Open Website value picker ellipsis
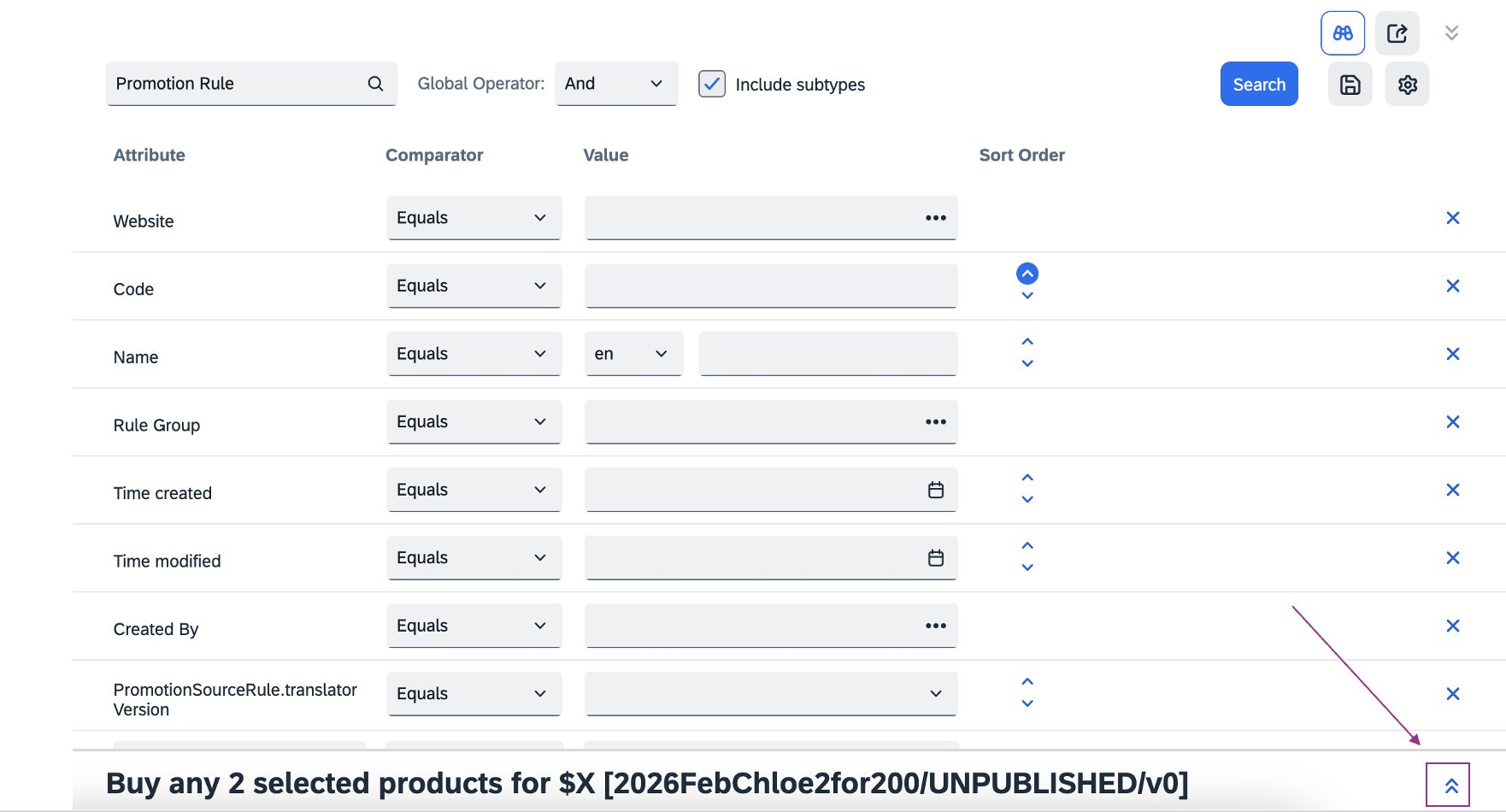The height and width of the screenshot is (812, 1506). [x=936, y=218]
